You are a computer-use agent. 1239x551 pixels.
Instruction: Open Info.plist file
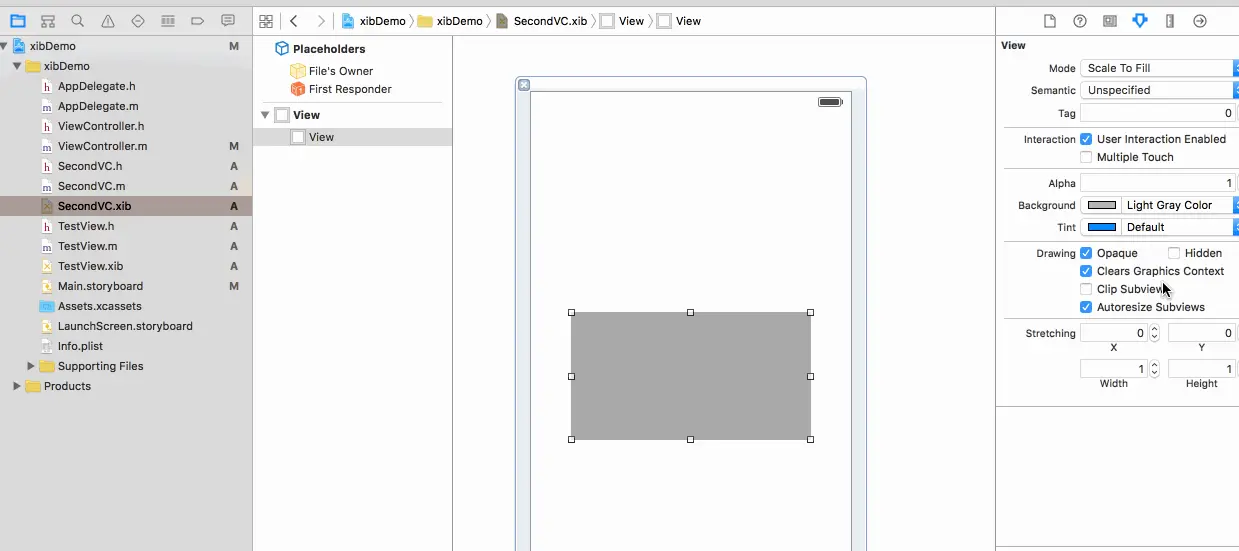(81, 346)
